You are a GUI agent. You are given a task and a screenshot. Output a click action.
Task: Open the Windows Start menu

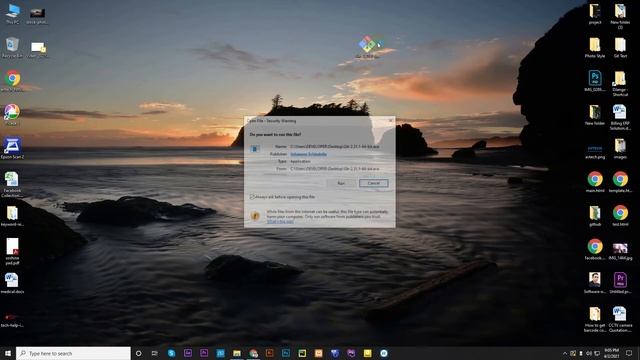tap(8, 353)
